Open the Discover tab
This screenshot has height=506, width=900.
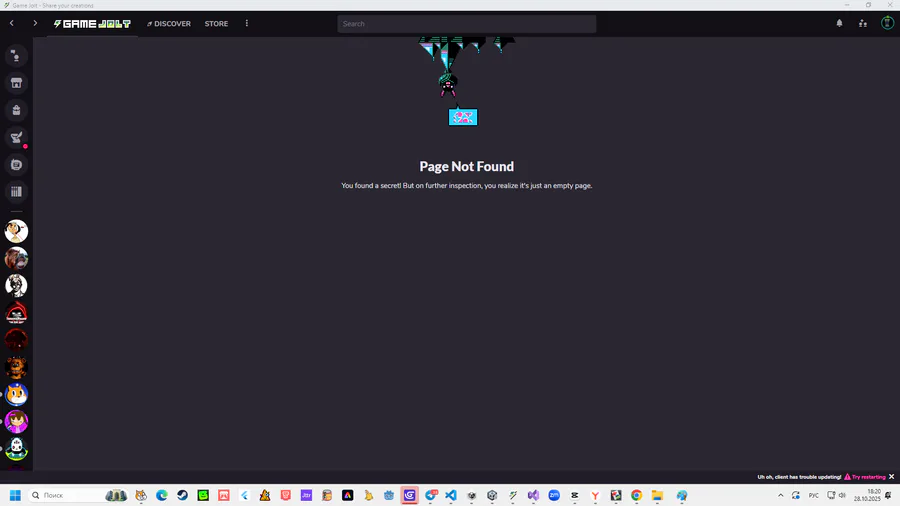[x=169, y=24]
